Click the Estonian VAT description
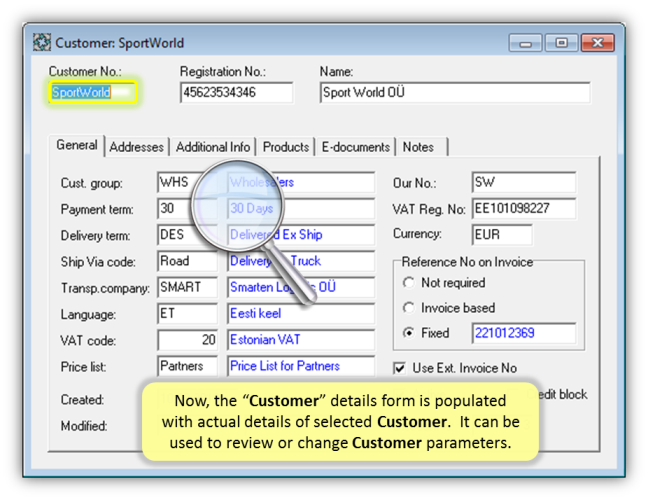Image resolution: width=648 pixels, height=500 pixels. pos(301,340)
